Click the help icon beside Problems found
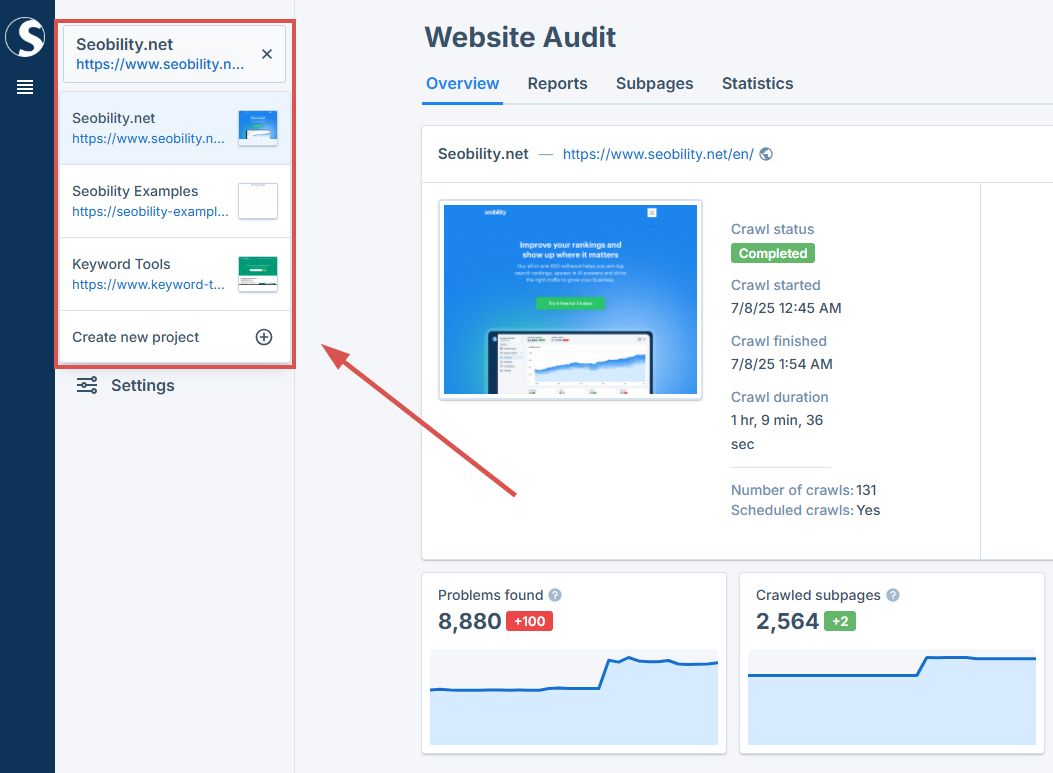Image resolution: width=1053 pixels, height=773 pixels. [x=555, y=595]
